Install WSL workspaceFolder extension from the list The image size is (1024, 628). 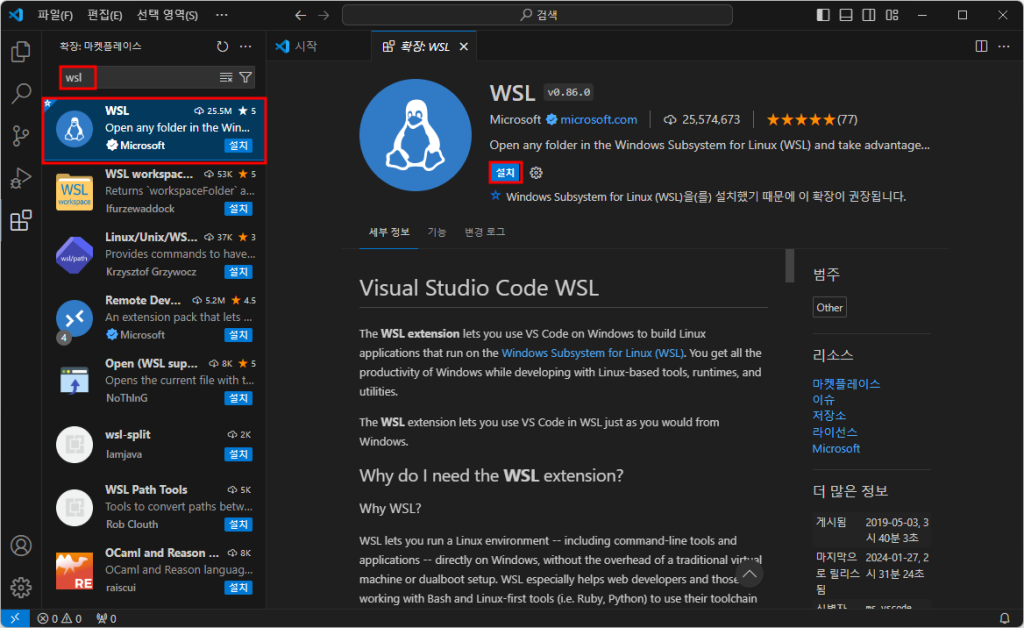[238, 209]
